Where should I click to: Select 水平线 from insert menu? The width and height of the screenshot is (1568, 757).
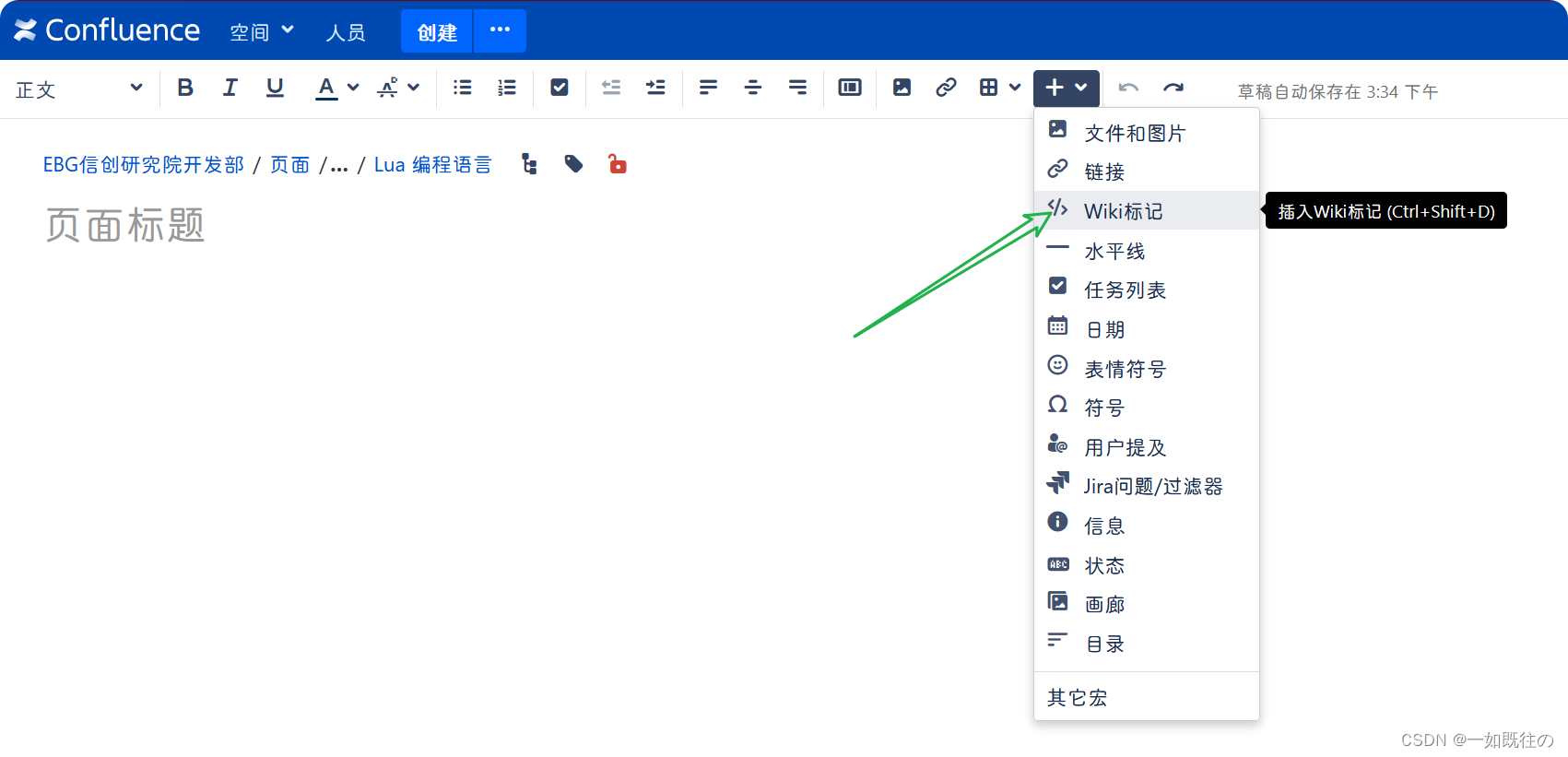[x=1147, y=251]
